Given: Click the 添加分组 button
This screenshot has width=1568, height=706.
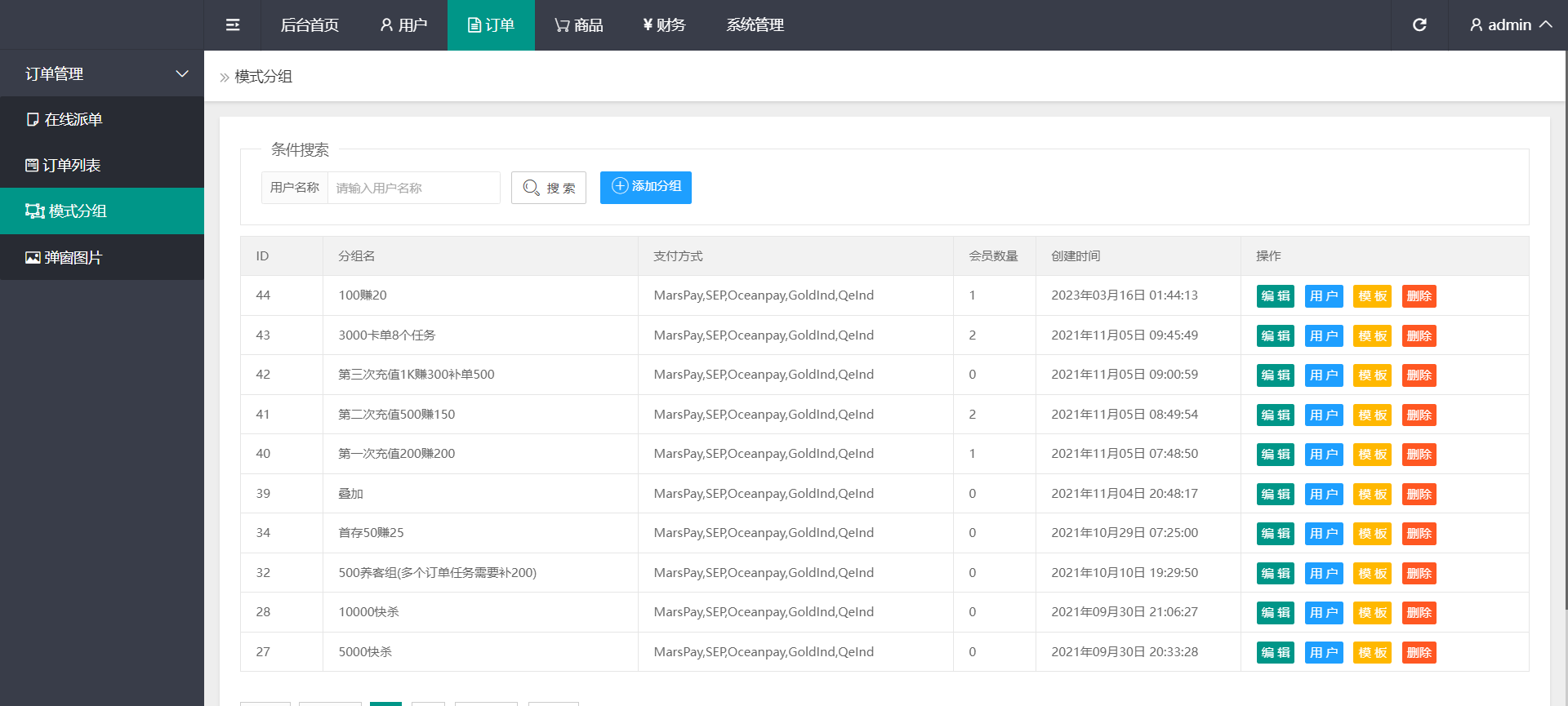Looking at the screenshot, I should point(645,188).
